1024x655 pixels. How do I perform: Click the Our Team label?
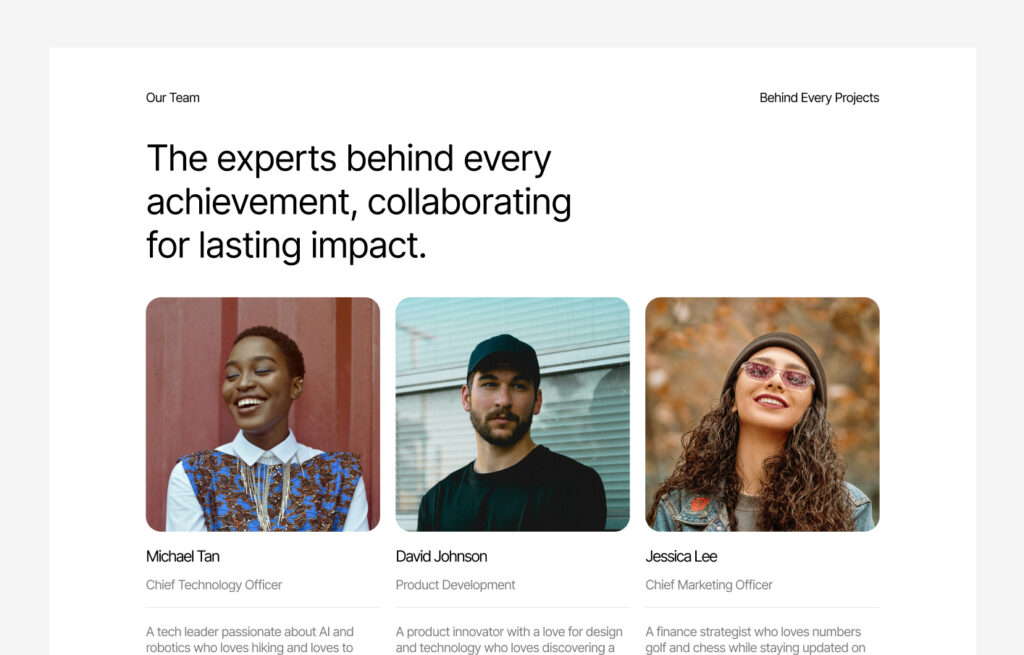[x=173, y=98]
